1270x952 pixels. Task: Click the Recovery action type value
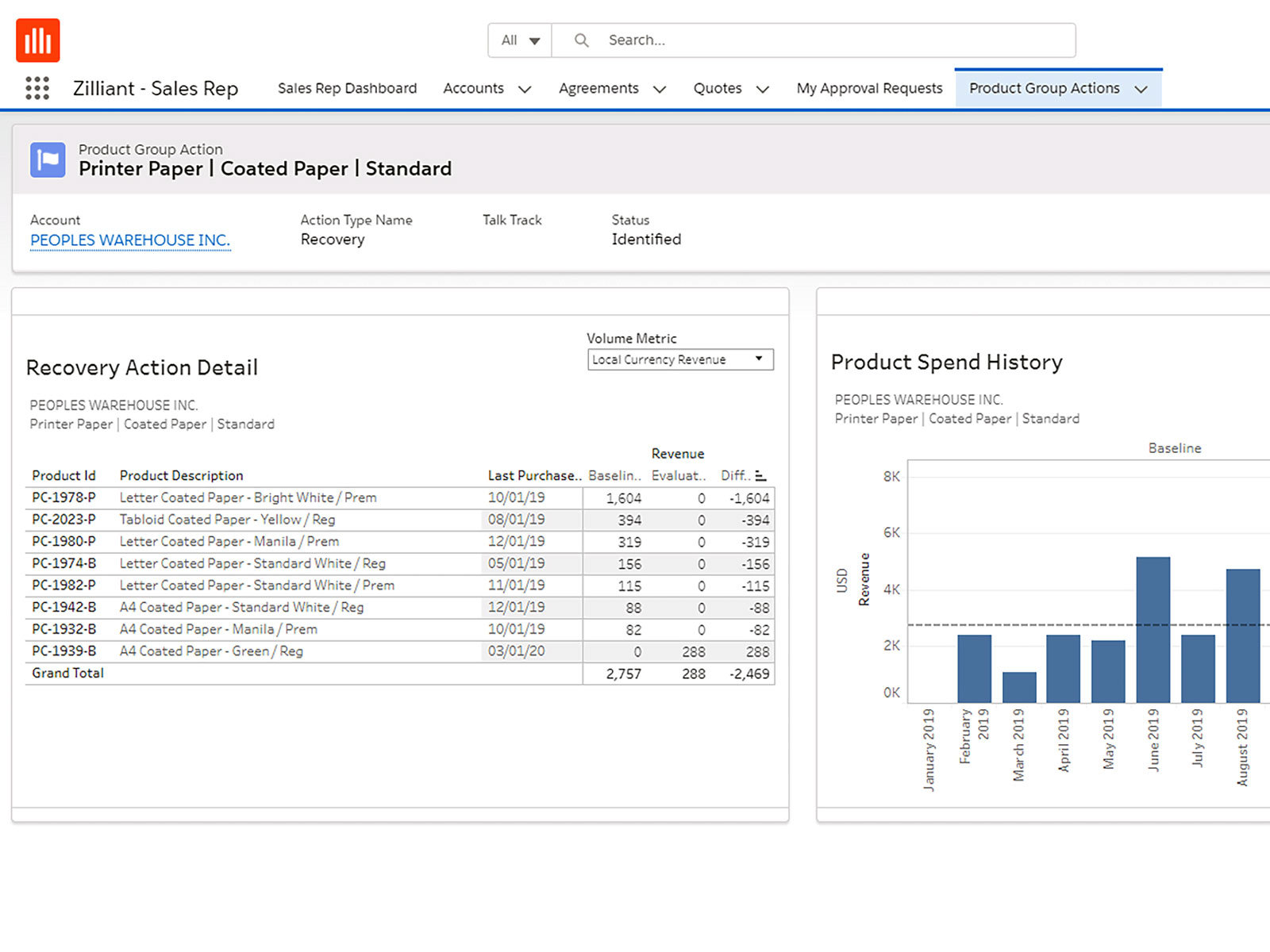click(x=333, y=240)
